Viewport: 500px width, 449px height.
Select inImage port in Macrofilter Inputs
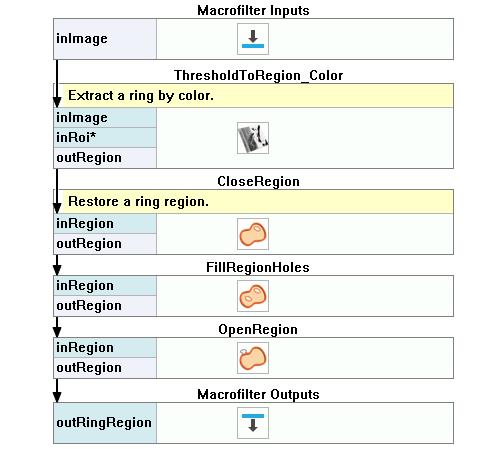click(105, 39)
